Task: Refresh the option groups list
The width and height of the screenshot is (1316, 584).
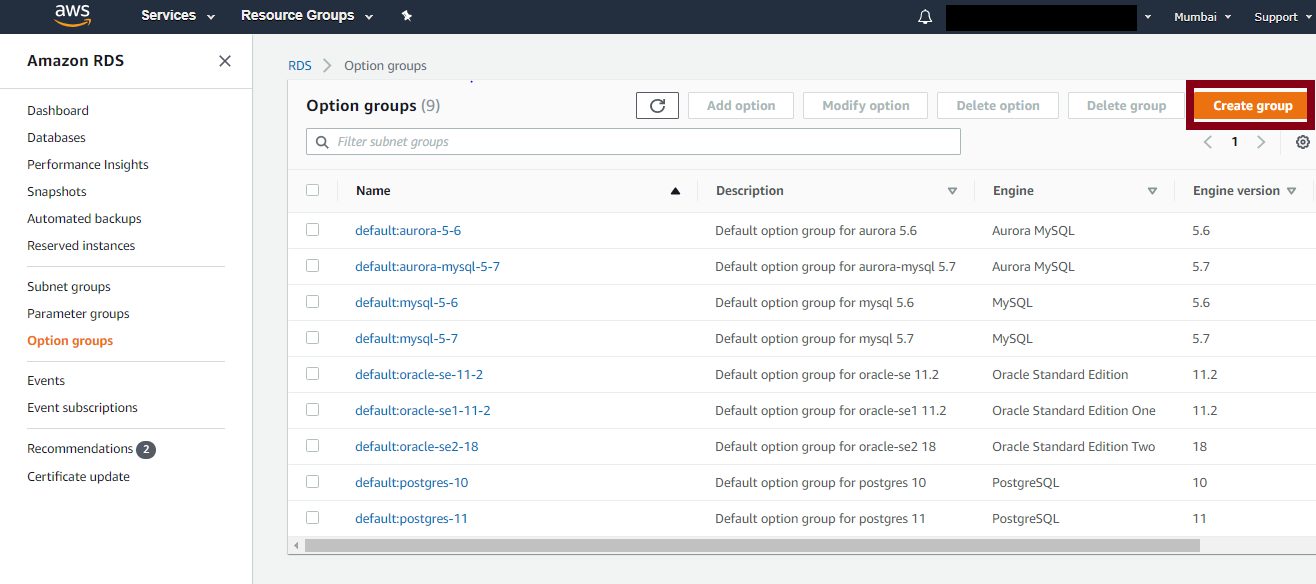Action: click(x=657, y=105)
